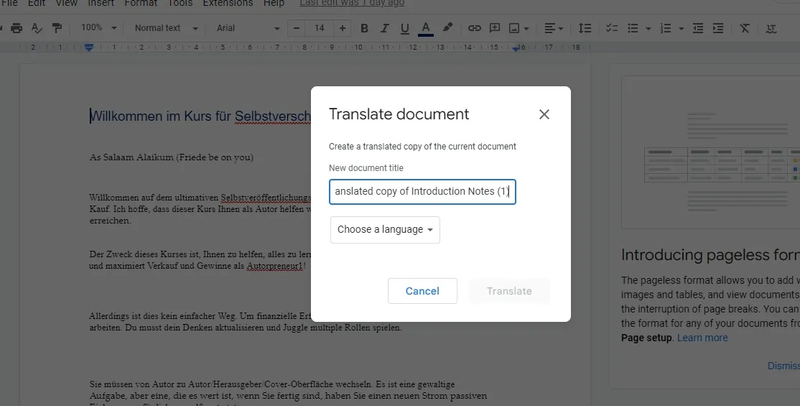Click the New document title input field

tap(422, 192)
